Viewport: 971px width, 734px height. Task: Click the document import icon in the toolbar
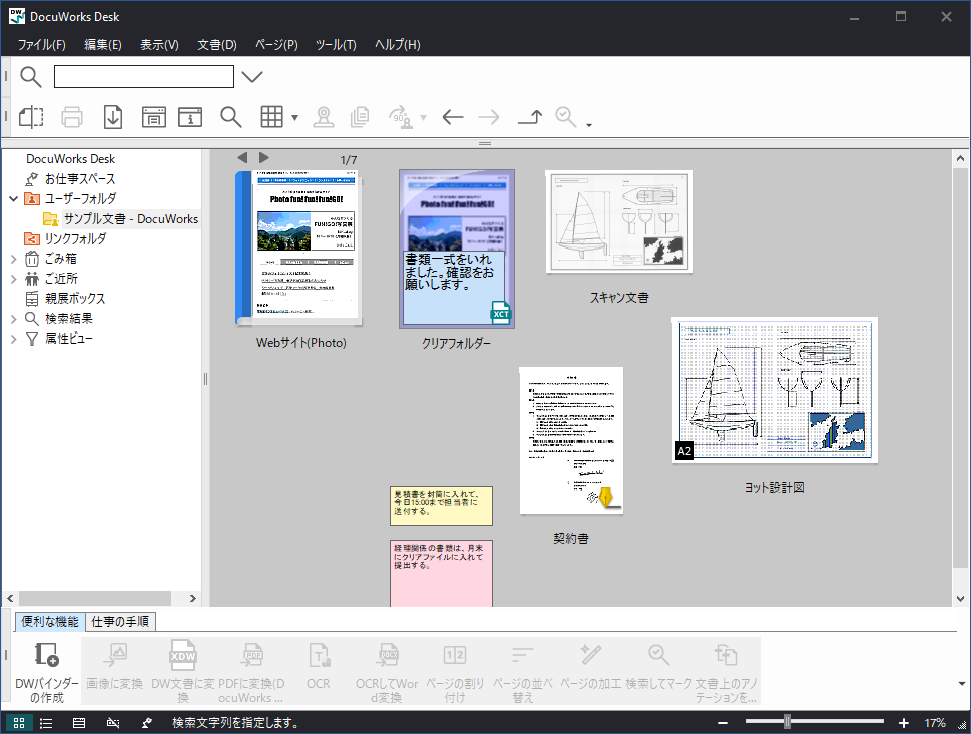pyautogui.click(x=112, y=117)
